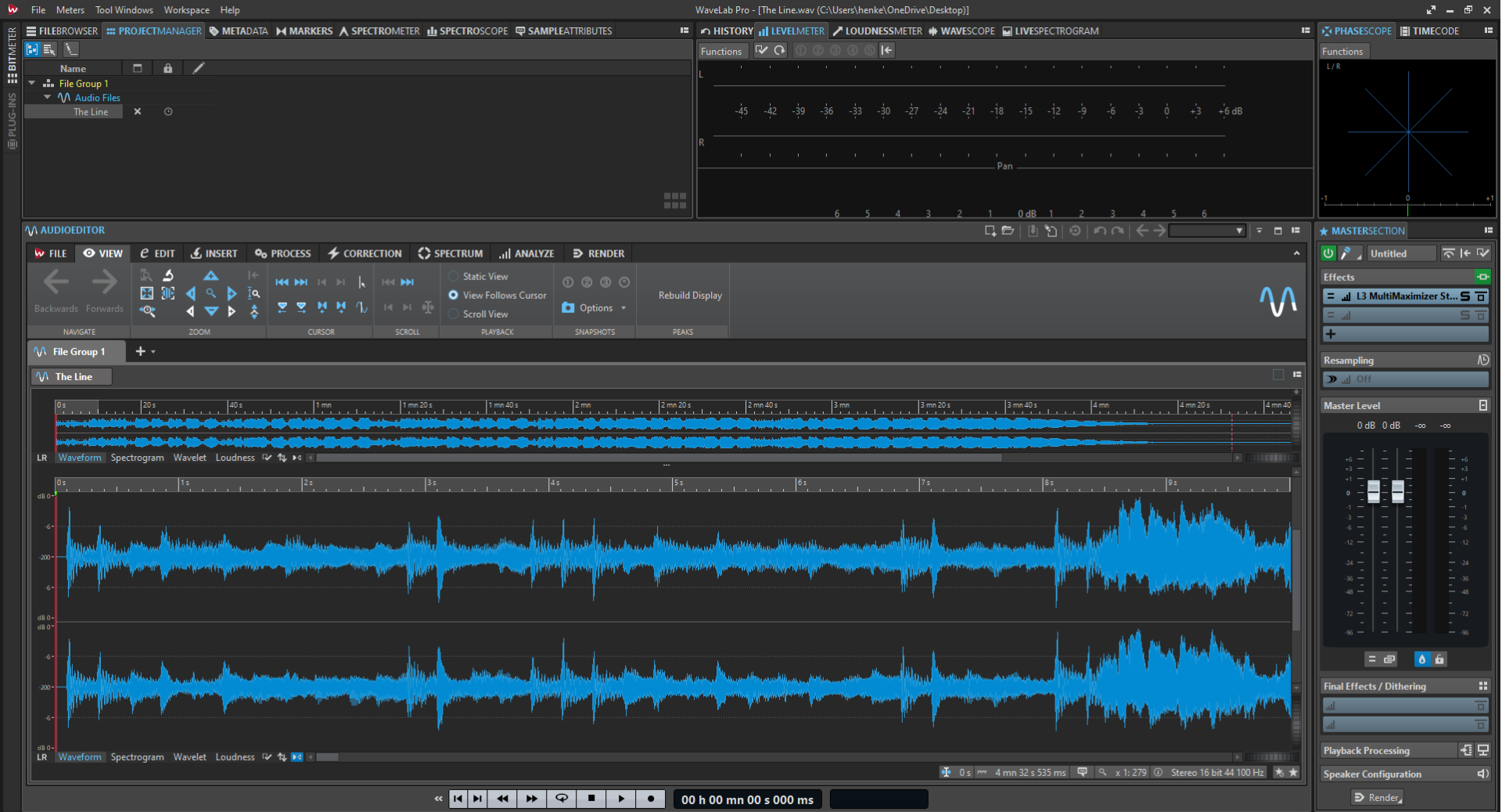Adjust the right Master Level fader
1502x812 pixels.
1398,491
